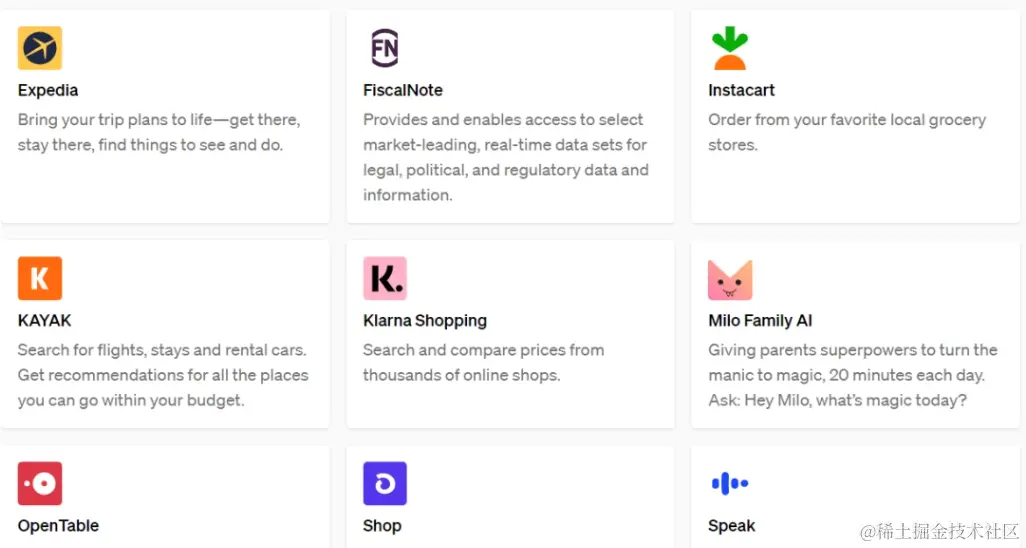Click the Instacart carrot icon

[x=730, y=48]
